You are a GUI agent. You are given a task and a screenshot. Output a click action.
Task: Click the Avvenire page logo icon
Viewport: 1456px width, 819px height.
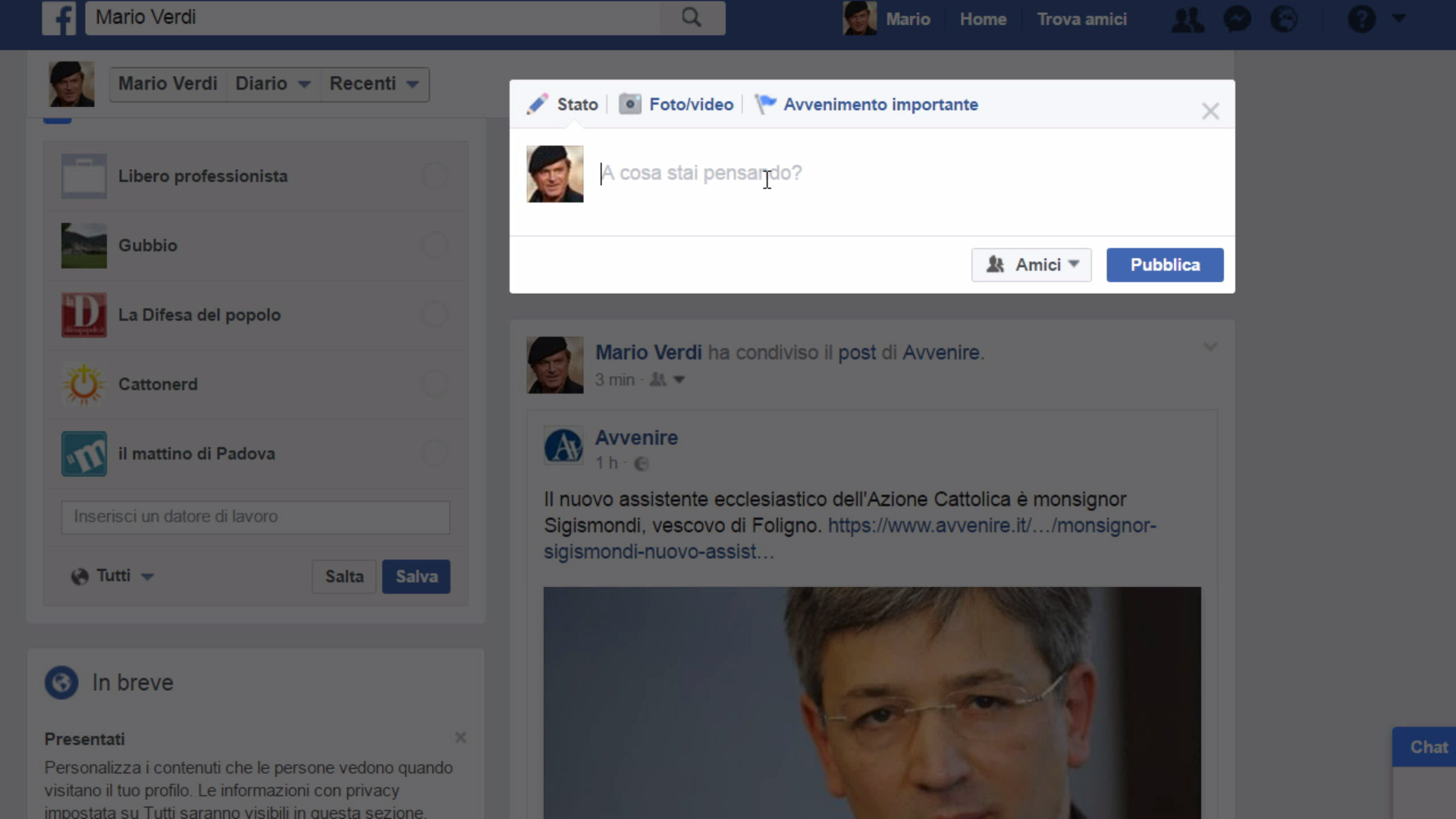563,446
